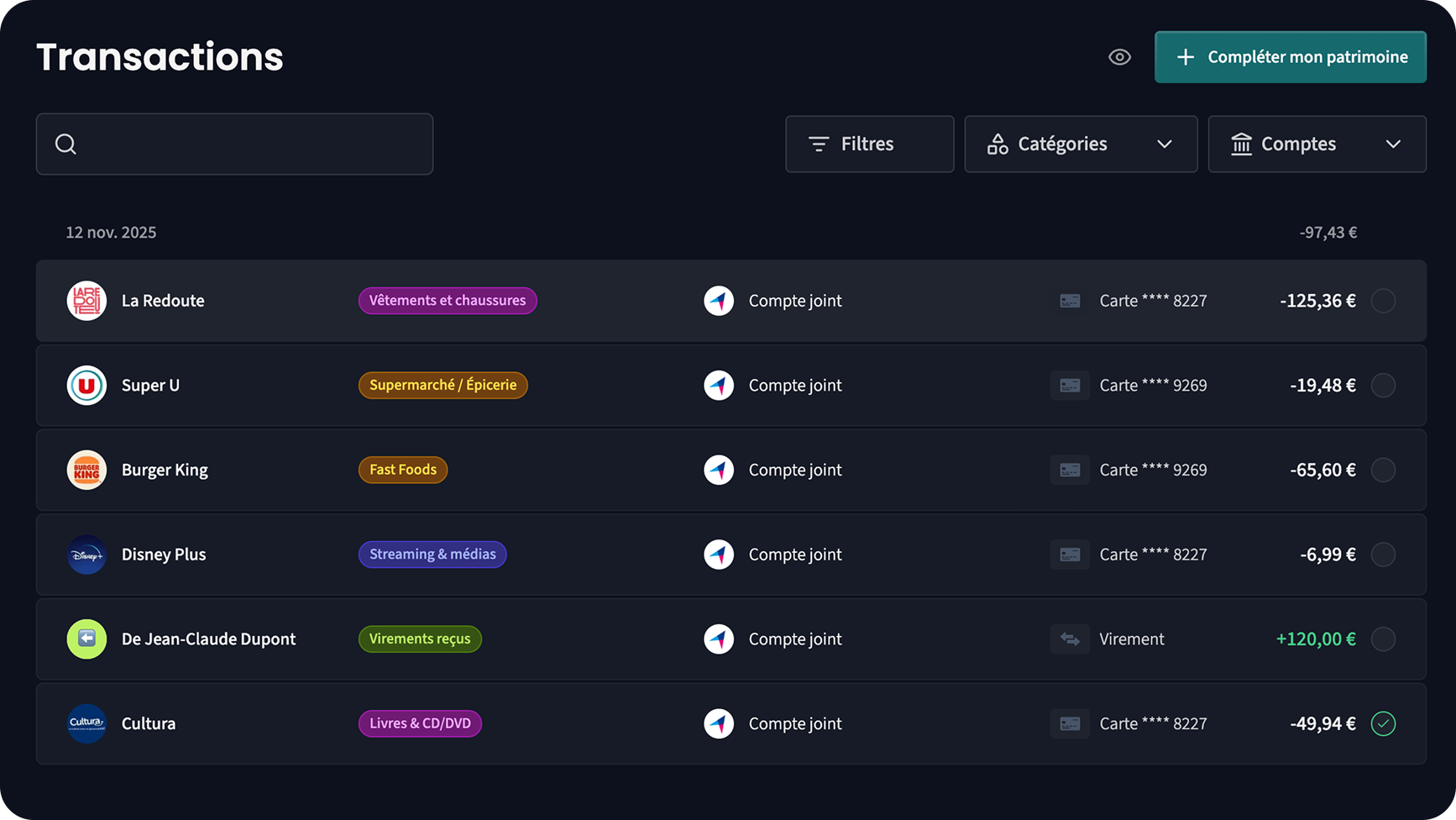
Task: Click the Disney Plus logo icon
Action: [x=86, y=555]
